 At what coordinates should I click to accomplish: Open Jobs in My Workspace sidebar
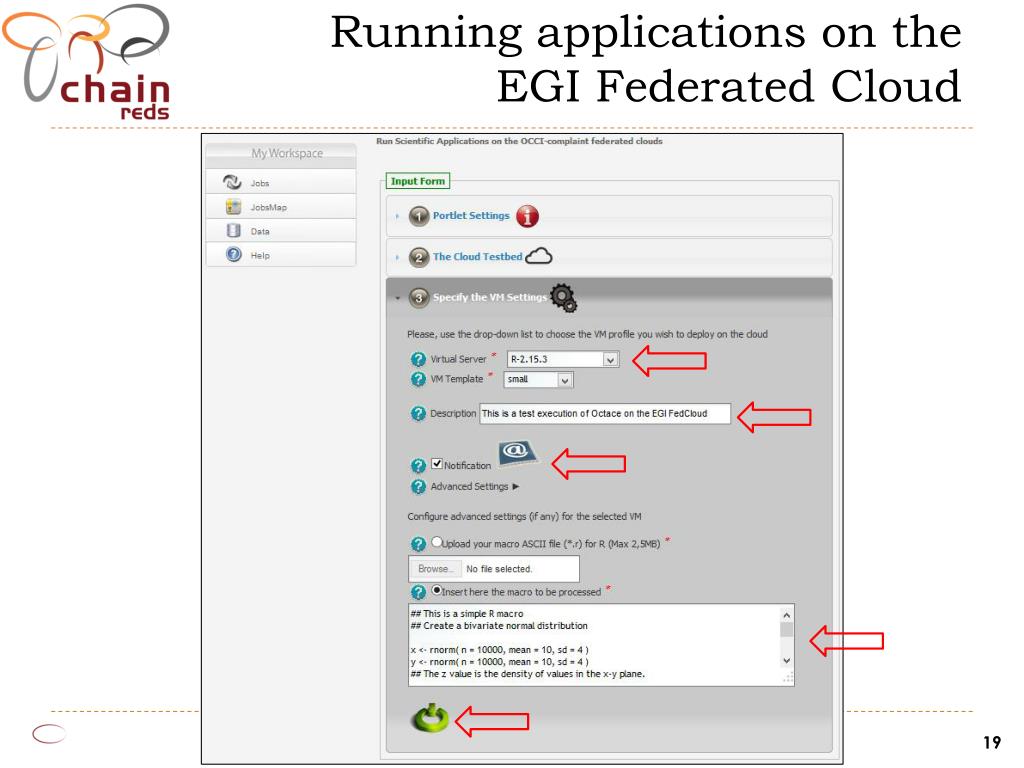click(x=281, y=182)
